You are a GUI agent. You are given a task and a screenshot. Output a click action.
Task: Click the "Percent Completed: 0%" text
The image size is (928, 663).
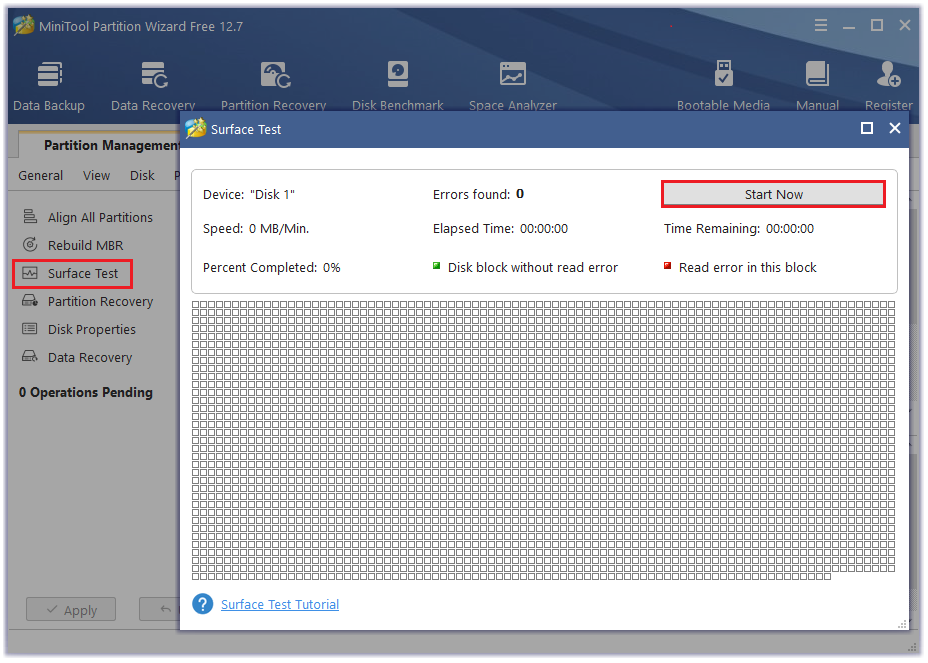(272, 268)
